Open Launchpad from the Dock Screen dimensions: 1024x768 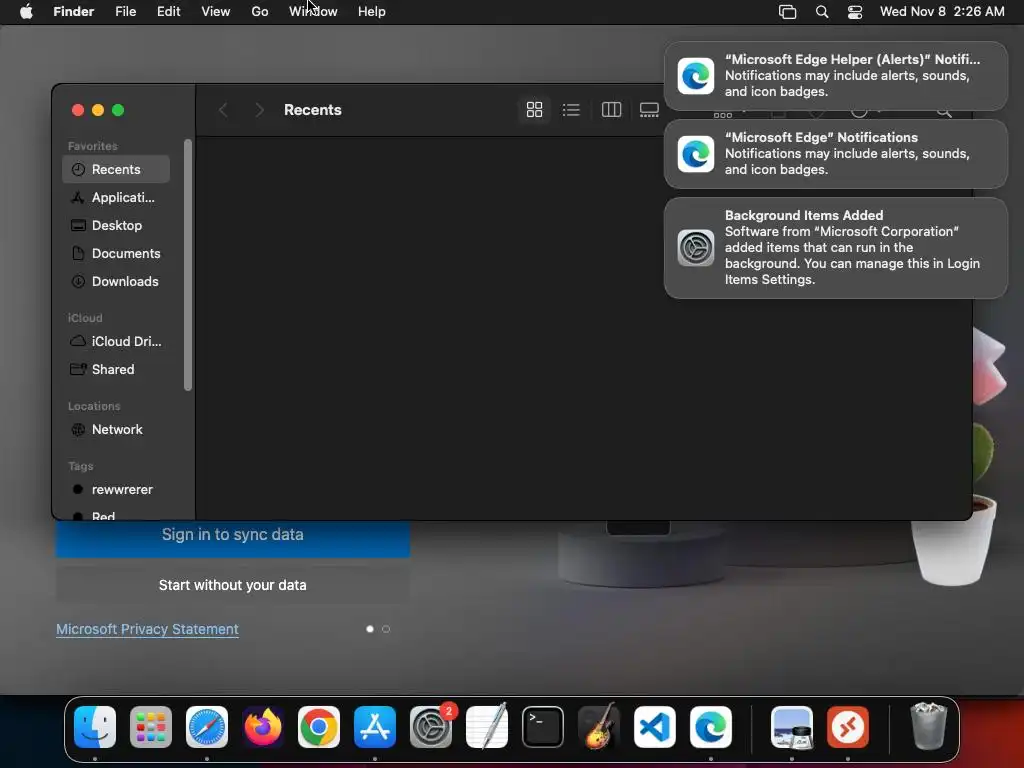click(x=151, y=727)
